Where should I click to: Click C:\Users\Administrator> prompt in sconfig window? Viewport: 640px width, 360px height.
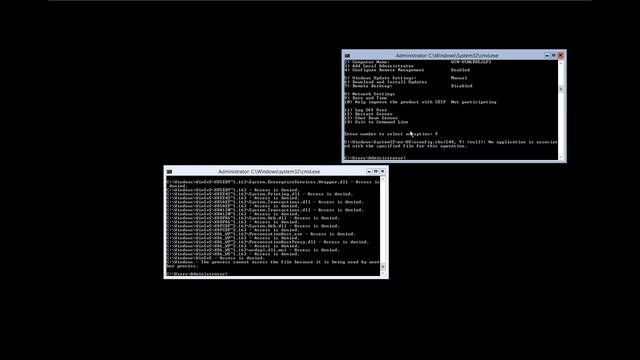click(x=375, y=158)
